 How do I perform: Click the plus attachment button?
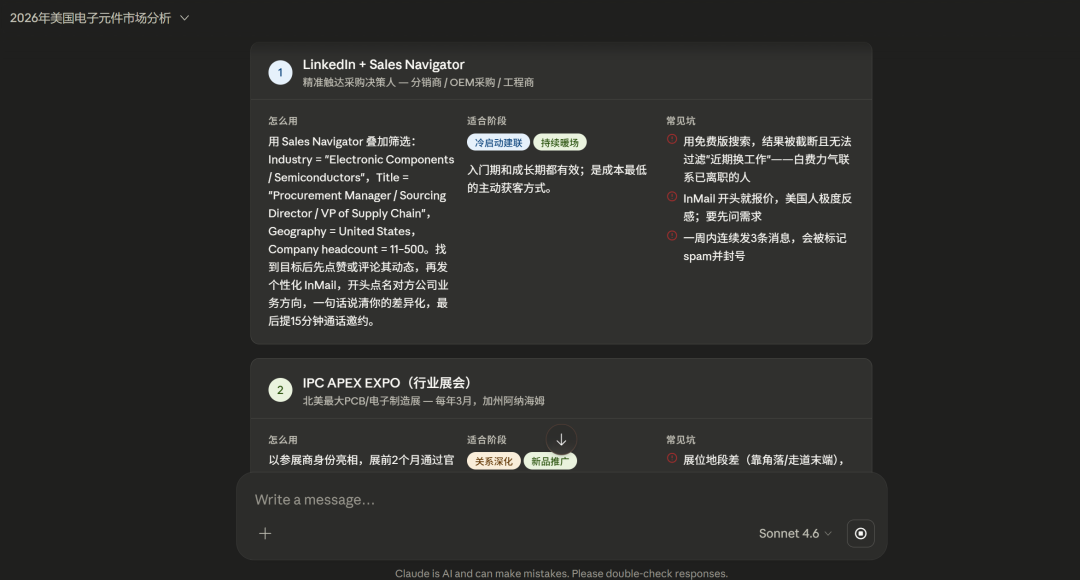click(x=265, y=533)
